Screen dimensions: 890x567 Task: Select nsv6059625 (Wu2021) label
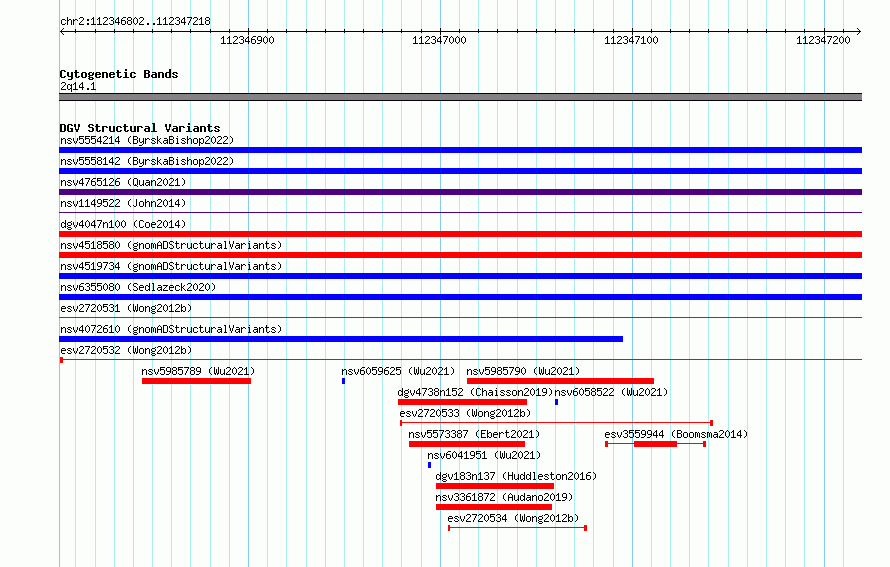[398, 371]
